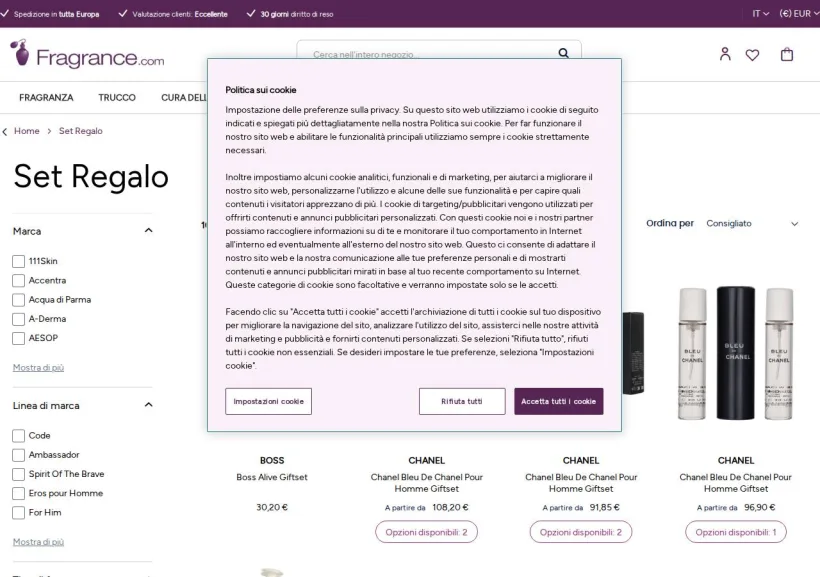Click Rifiuta tutti button
This screenshot has width=820, height=577.
coord(462,401)
